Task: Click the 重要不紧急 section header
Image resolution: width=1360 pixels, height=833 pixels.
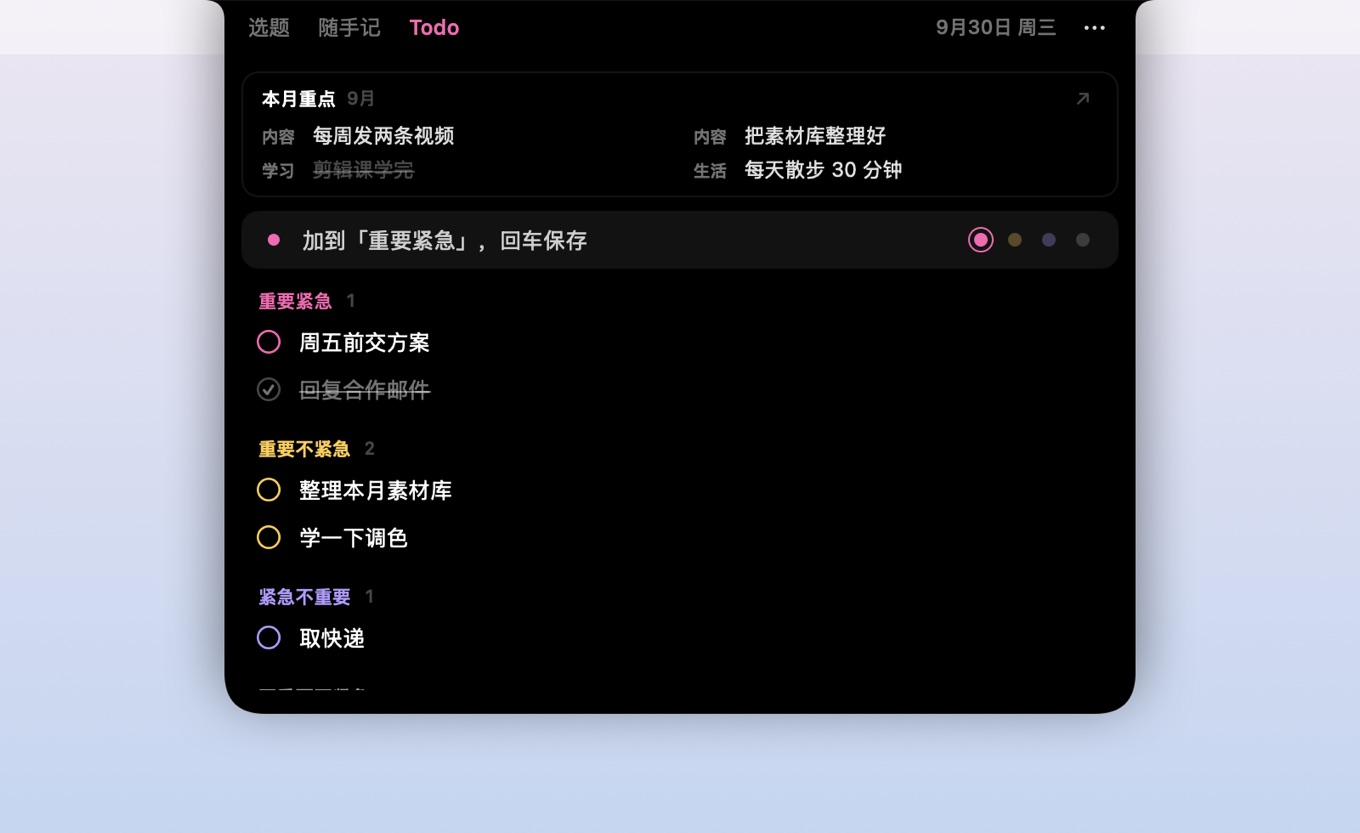Action: point(304,449)
